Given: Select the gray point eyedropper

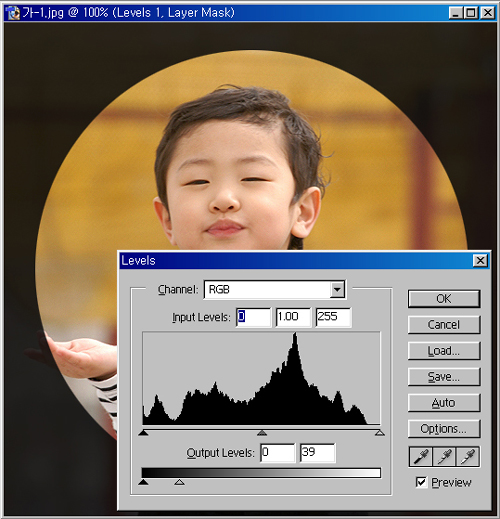Looking at the screenshot, I should [x=444, y=456].
